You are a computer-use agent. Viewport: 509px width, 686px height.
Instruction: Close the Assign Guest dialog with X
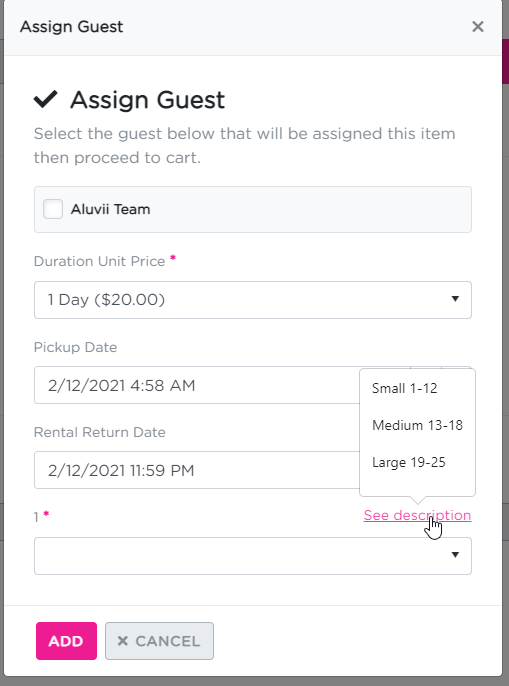pyautogui.click(x=477, y=27)
